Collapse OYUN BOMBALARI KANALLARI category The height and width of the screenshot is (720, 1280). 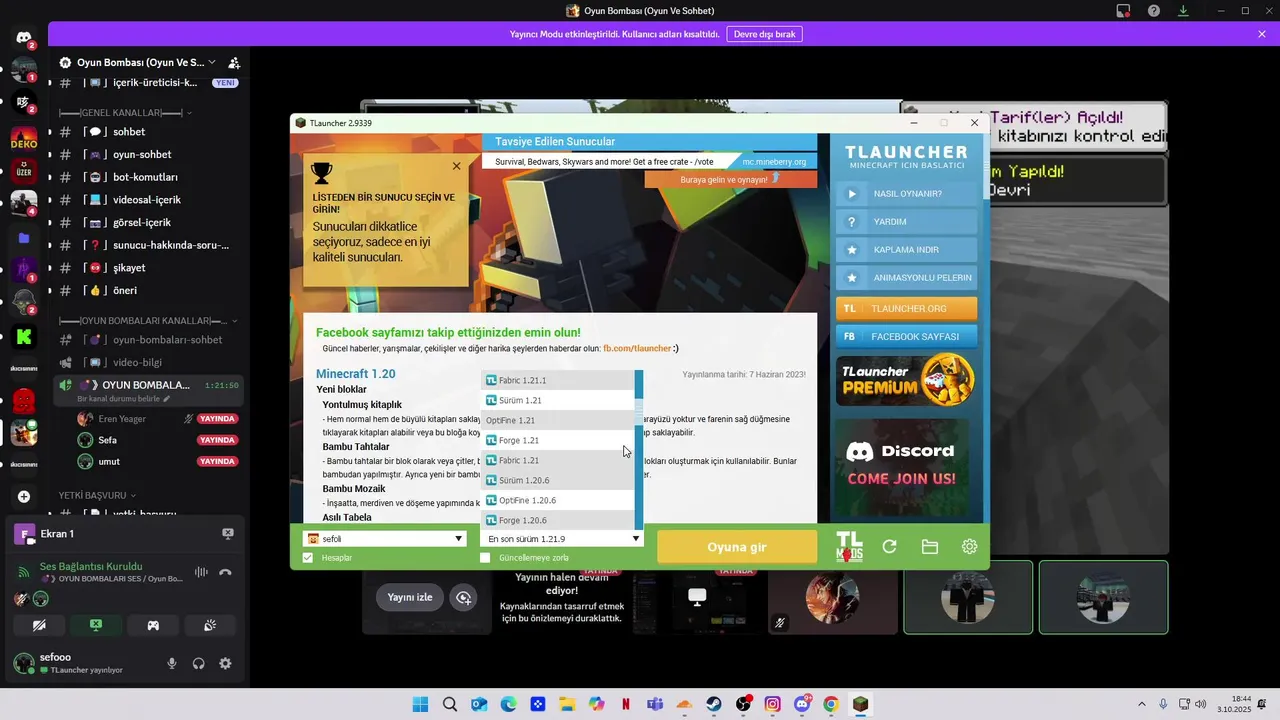(148, 321)
